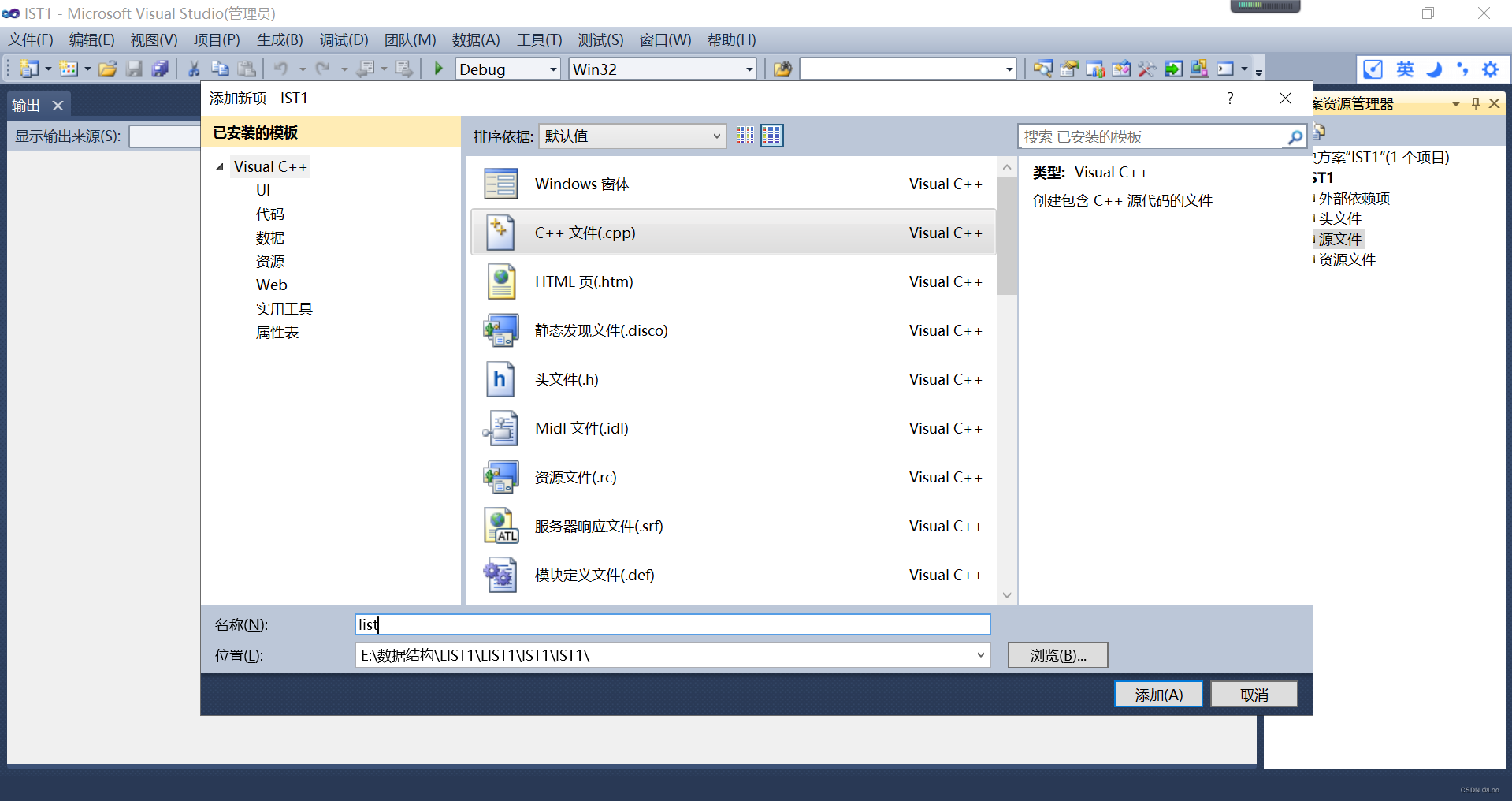Collapse the Visual C++ tree node
The width and height of the screenshot is (1512, 801).
220,167
